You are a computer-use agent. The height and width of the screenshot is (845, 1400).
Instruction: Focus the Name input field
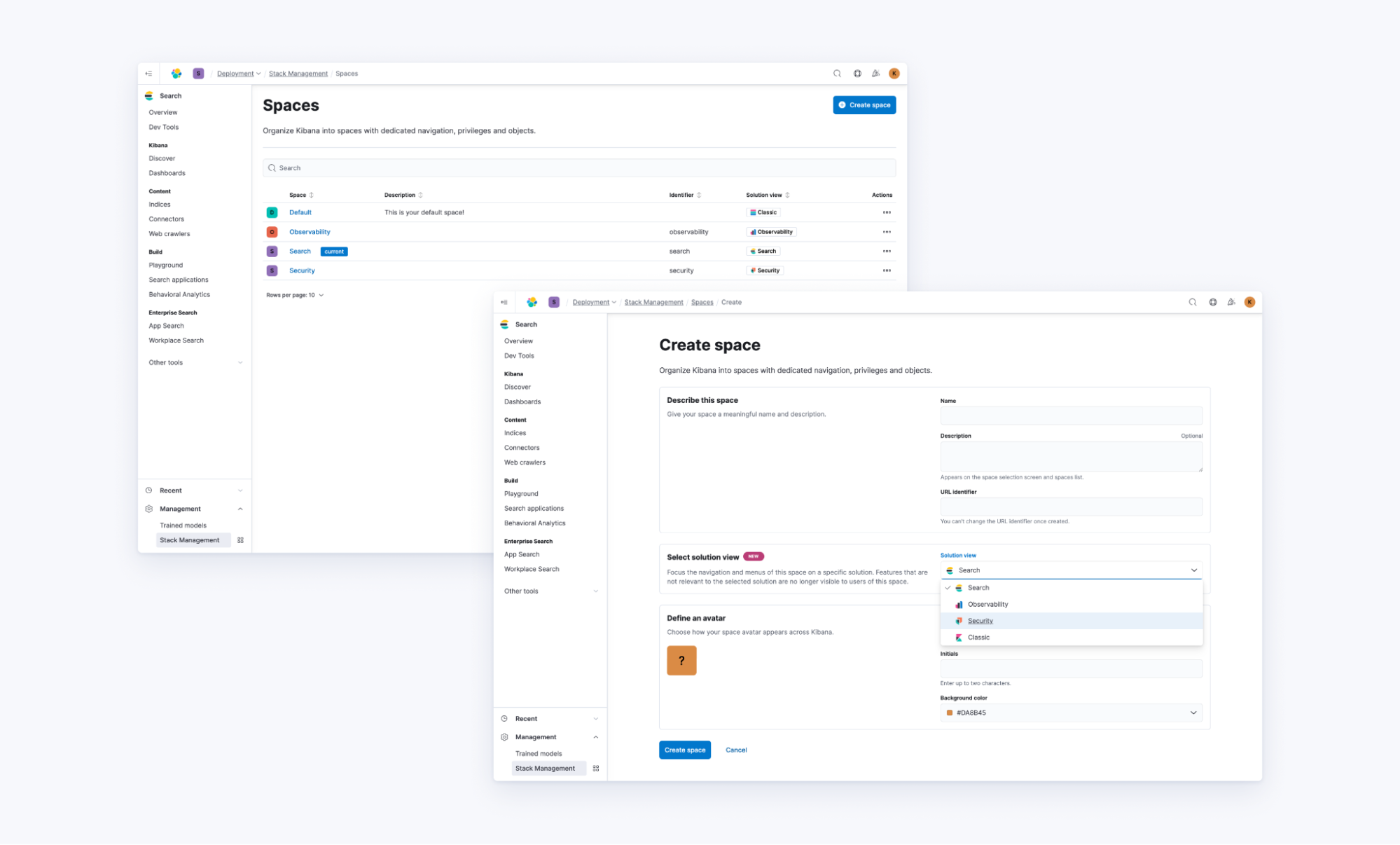click(x=1072, y=415)
